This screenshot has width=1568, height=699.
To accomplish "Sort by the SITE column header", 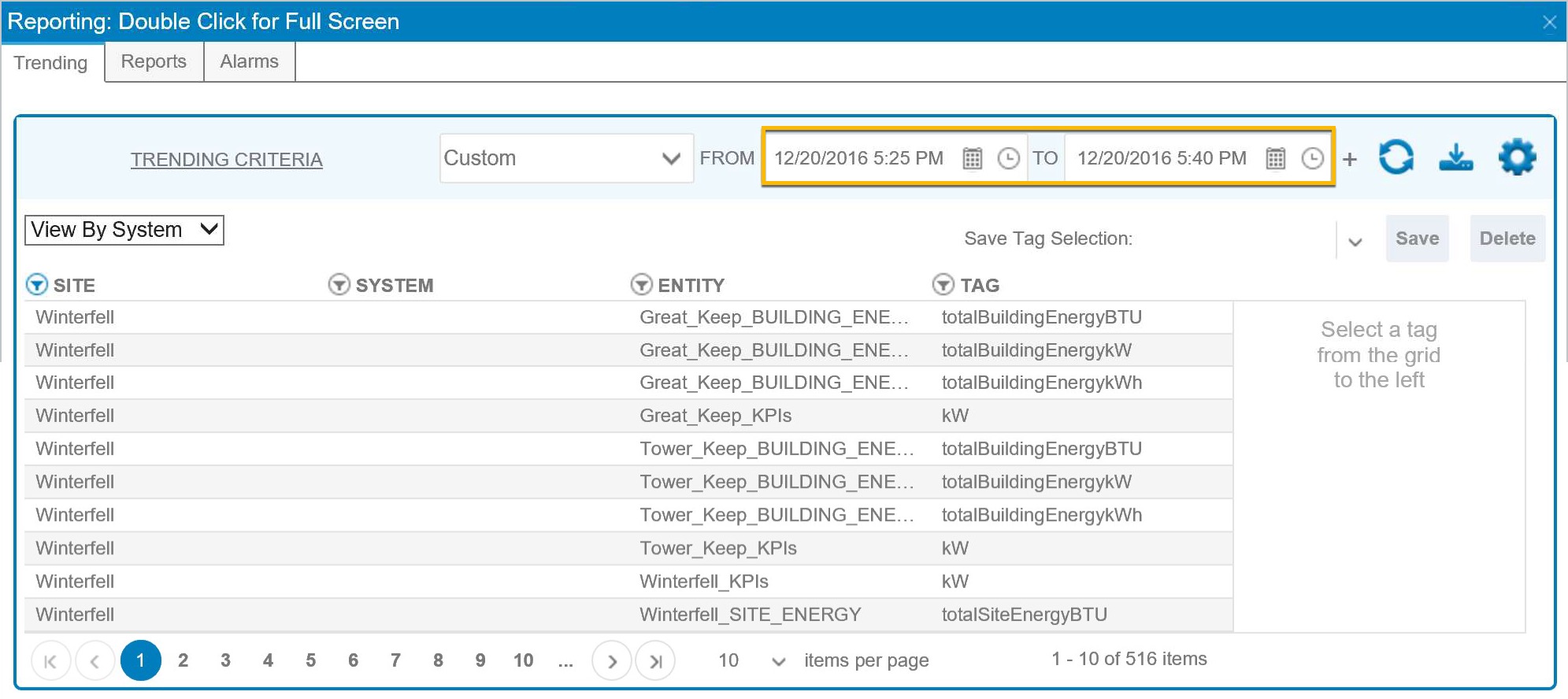I will 74,285.
